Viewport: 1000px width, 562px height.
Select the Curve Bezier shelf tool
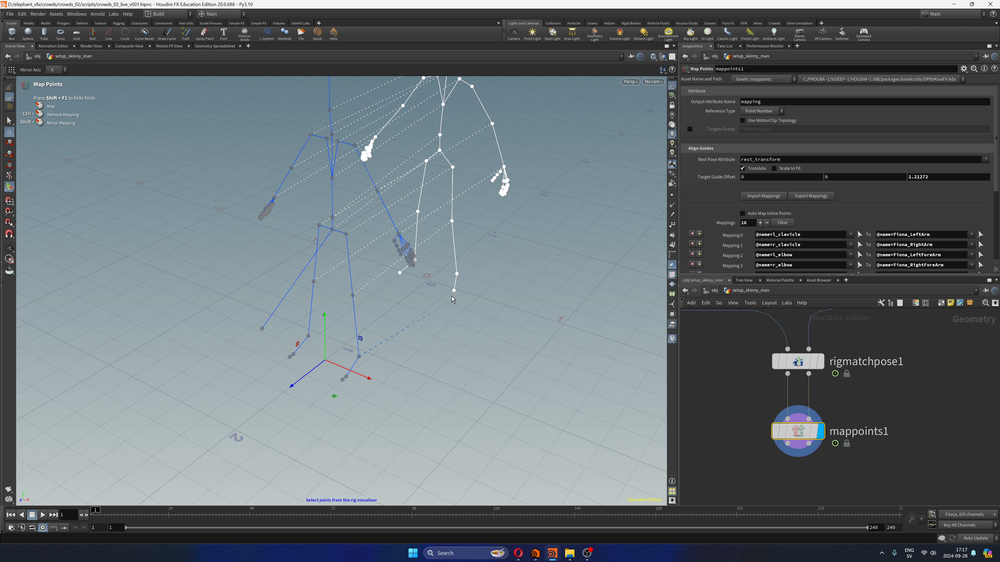[x=144, y=33]
